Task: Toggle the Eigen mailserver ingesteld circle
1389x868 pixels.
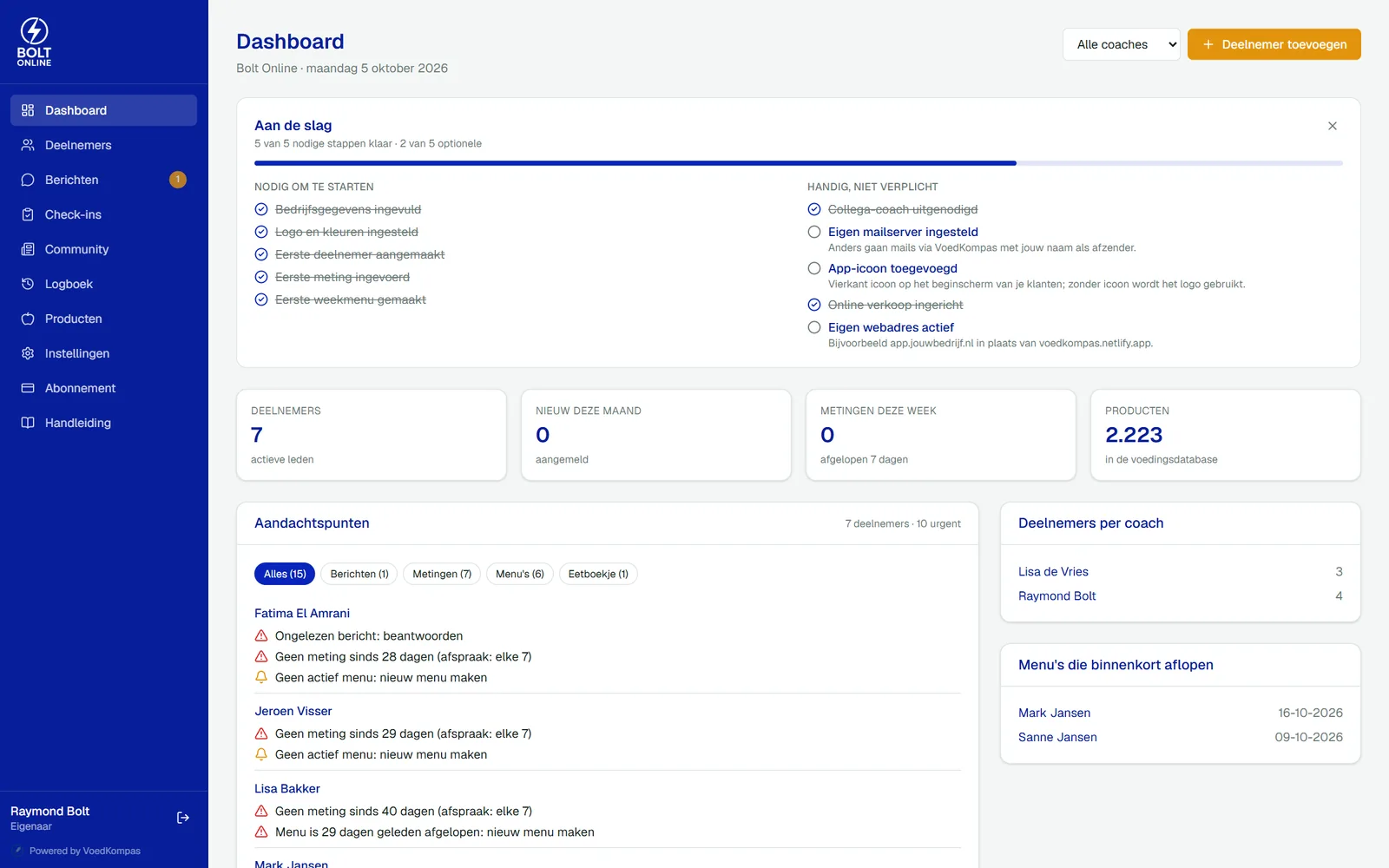Action: (814, 232)
